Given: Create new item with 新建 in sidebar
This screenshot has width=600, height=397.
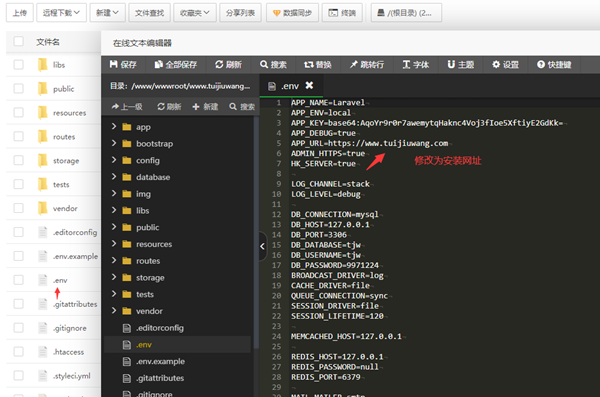Looking at the screenshot, I should point(205,106).
